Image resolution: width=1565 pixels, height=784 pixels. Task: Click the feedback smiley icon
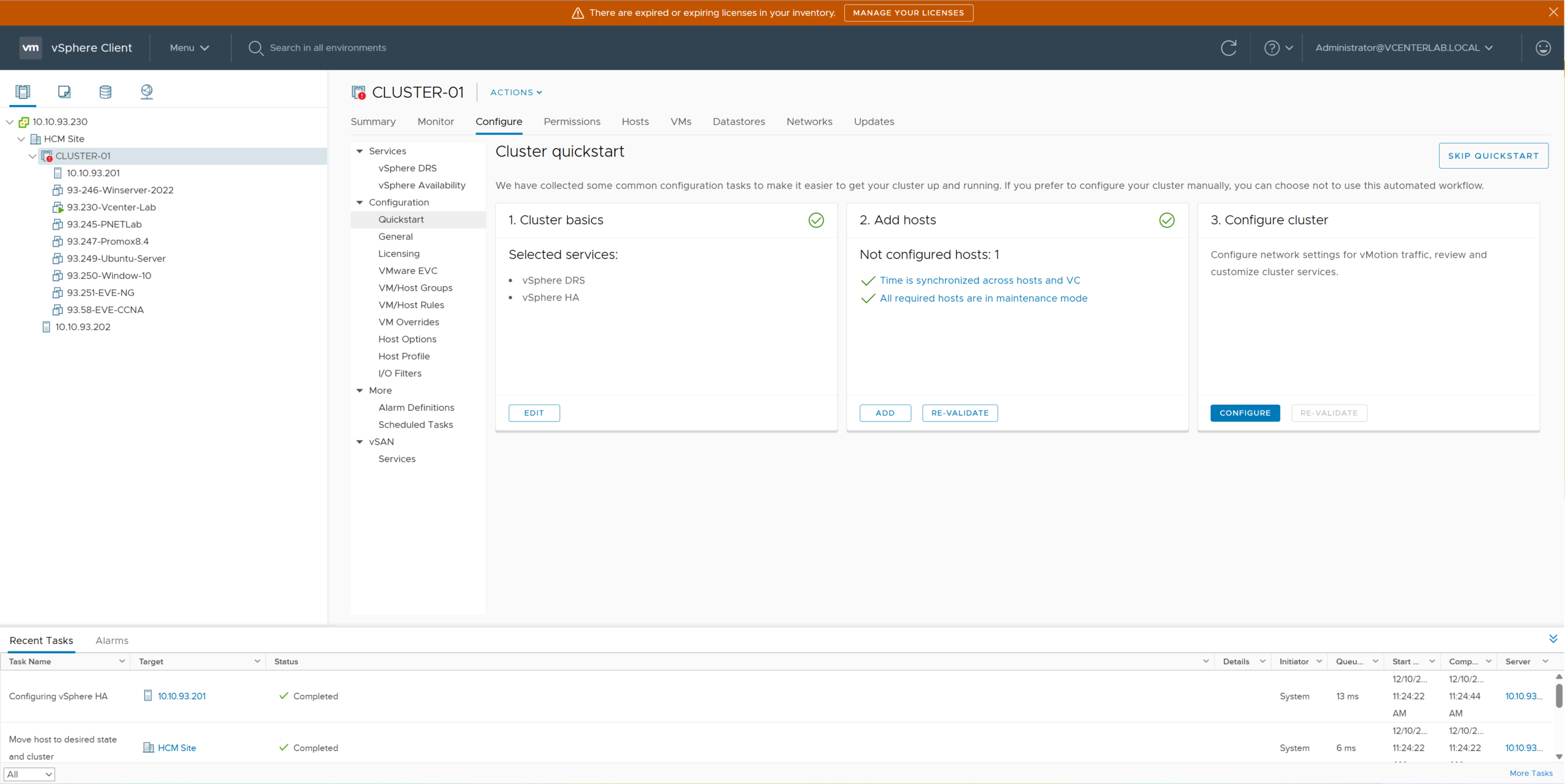1542,48
